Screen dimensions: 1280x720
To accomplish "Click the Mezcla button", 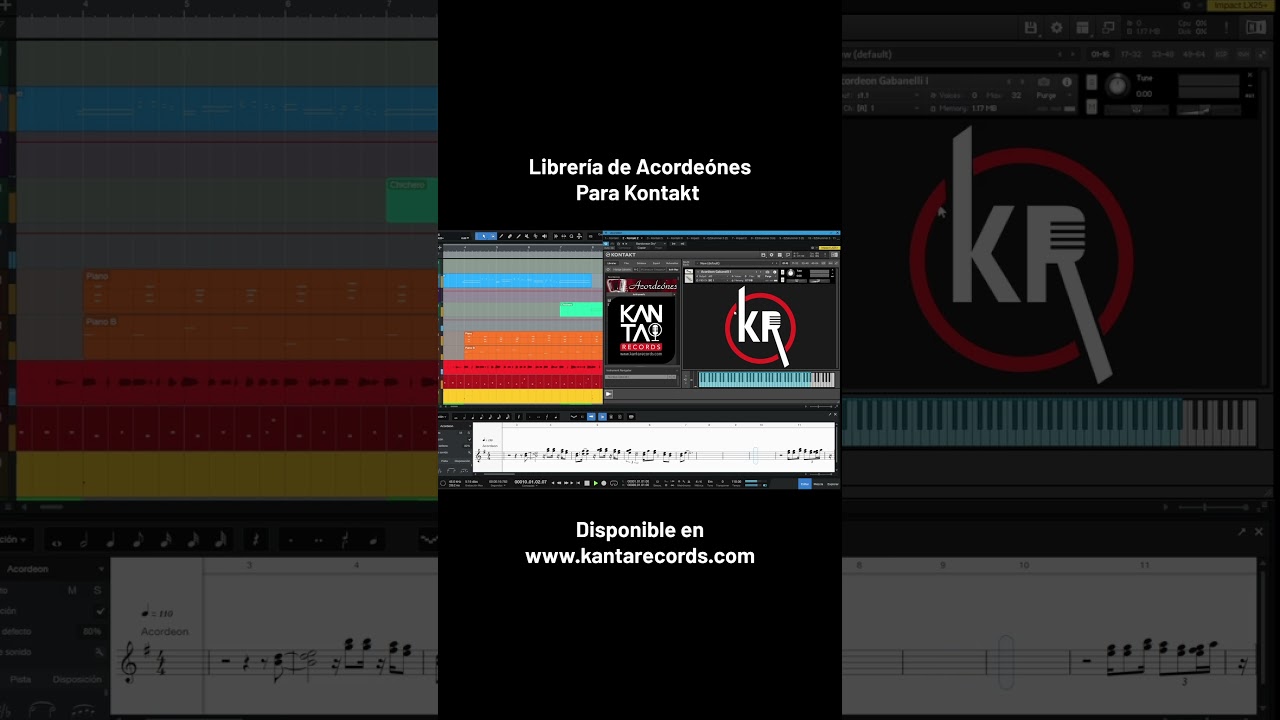I will [x=818, y=484].
